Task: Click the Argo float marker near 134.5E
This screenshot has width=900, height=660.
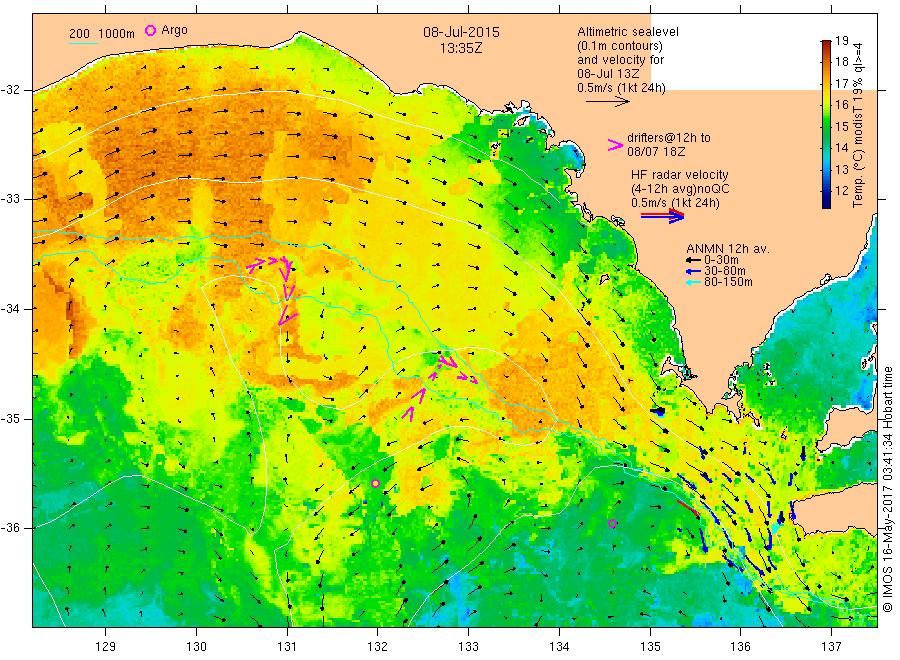Action: 612,523
